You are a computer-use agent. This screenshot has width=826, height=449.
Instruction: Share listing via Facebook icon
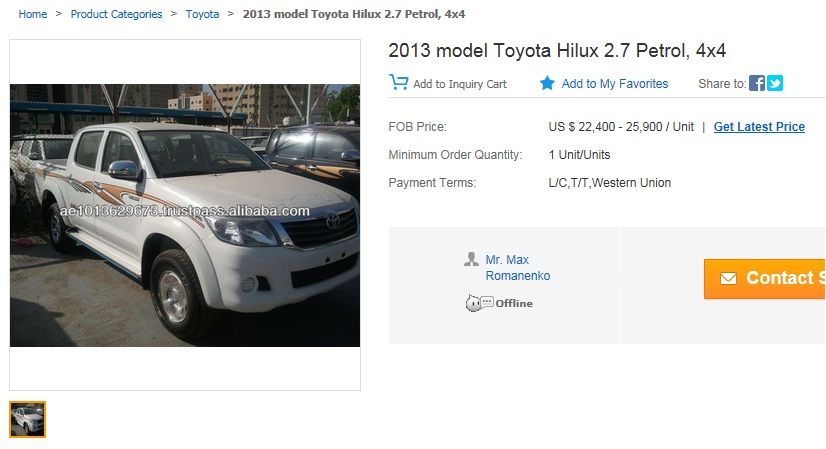point(756,83)
